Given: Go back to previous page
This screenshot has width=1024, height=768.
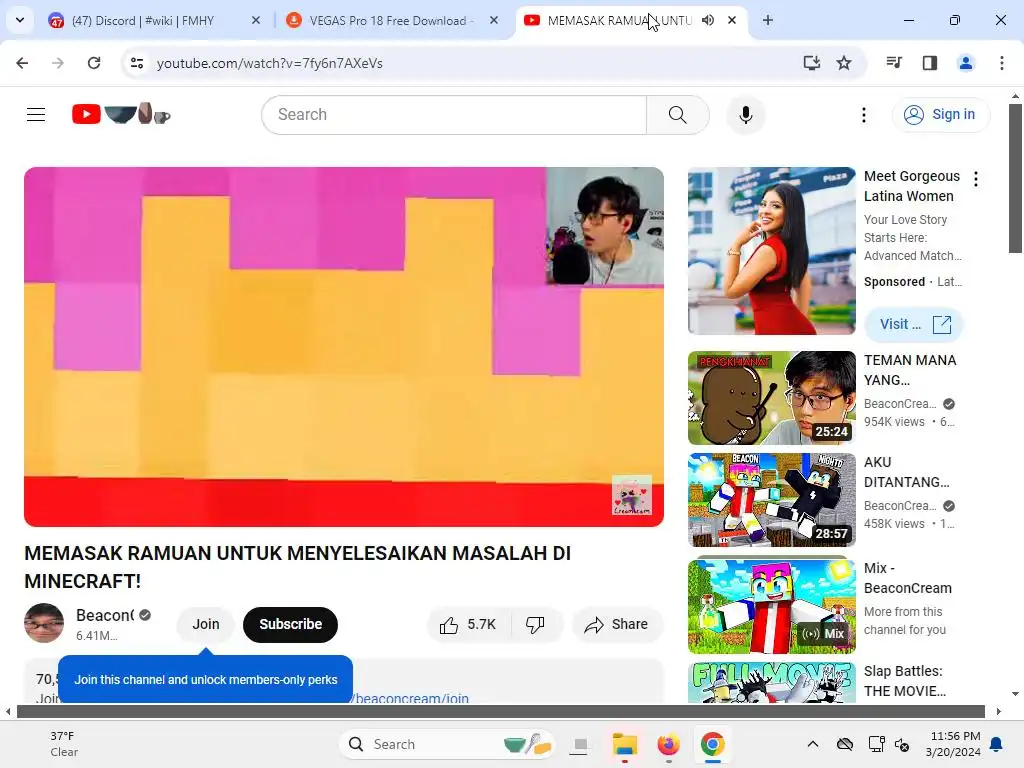Looking at the screenshot, I should pyautogui.click(x=22, y=63).
